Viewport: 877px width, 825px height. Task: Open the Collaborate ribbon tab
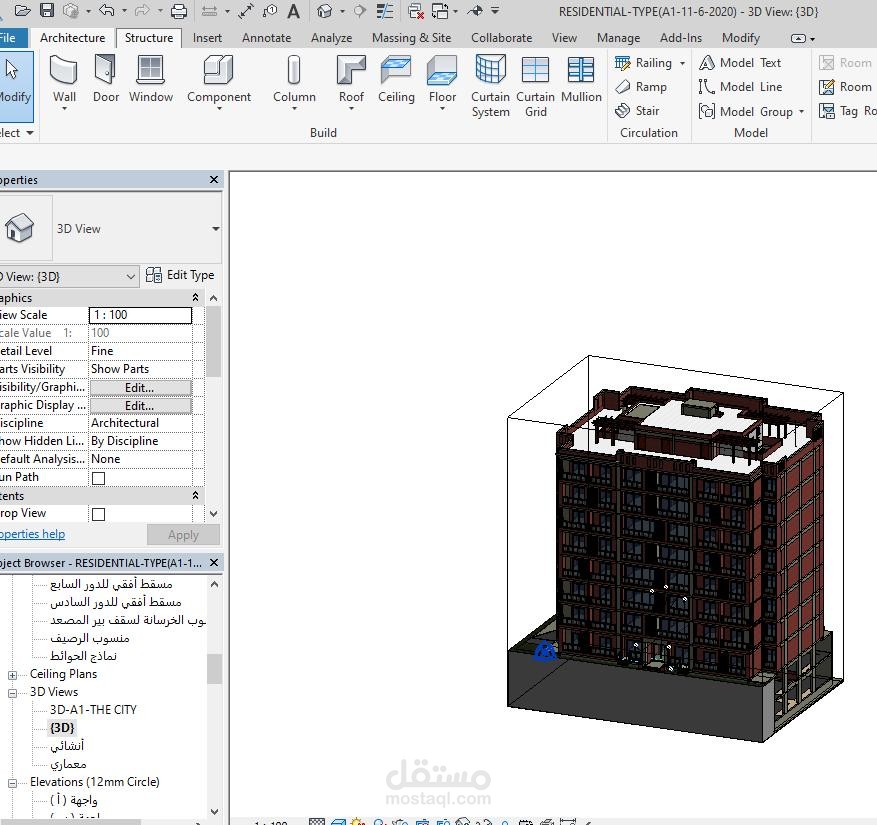click(501, 38)
